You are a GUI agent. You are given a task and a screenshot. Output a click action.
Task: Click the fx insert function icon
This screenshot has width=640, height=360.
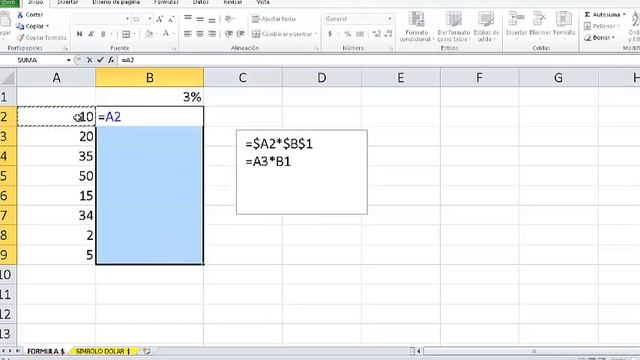click(x=111, y=60)
